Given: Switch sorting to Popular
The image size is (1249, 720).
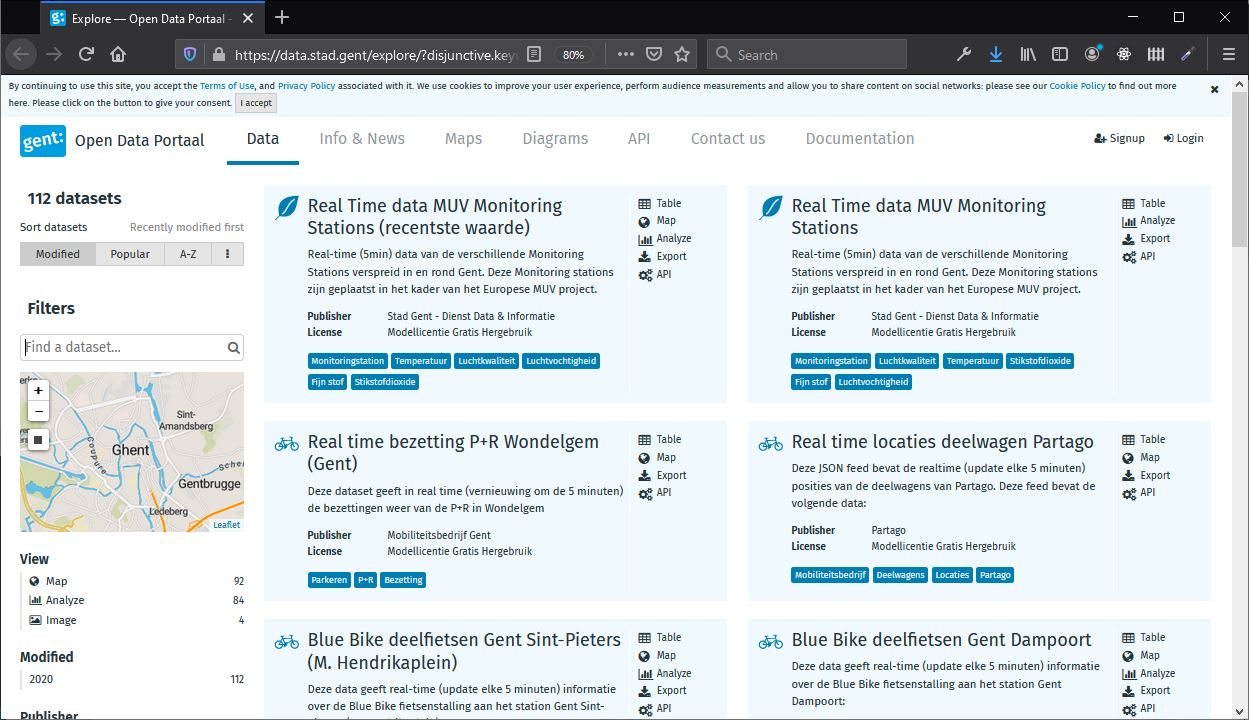Looking at the screenshot, I should 129,253.
